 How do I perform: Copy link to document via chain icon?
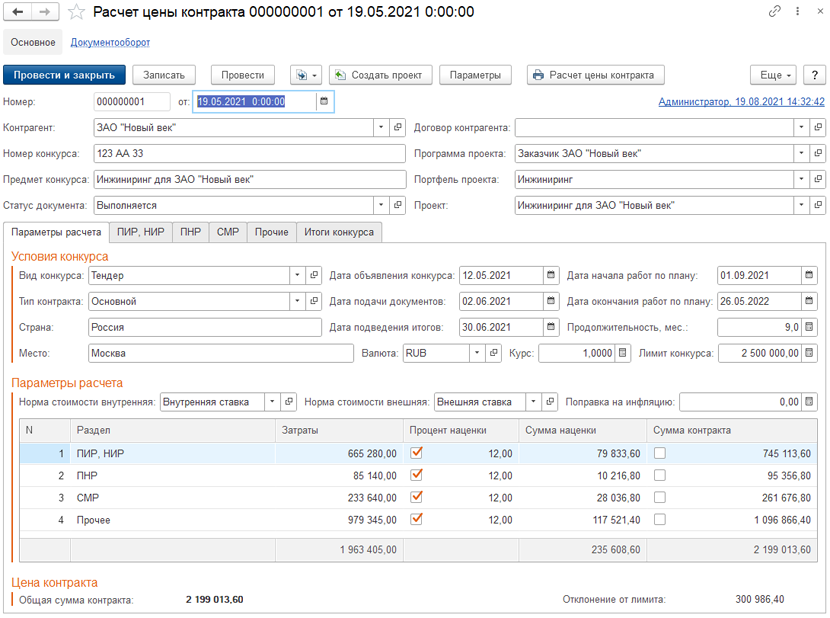coord(774,11)
